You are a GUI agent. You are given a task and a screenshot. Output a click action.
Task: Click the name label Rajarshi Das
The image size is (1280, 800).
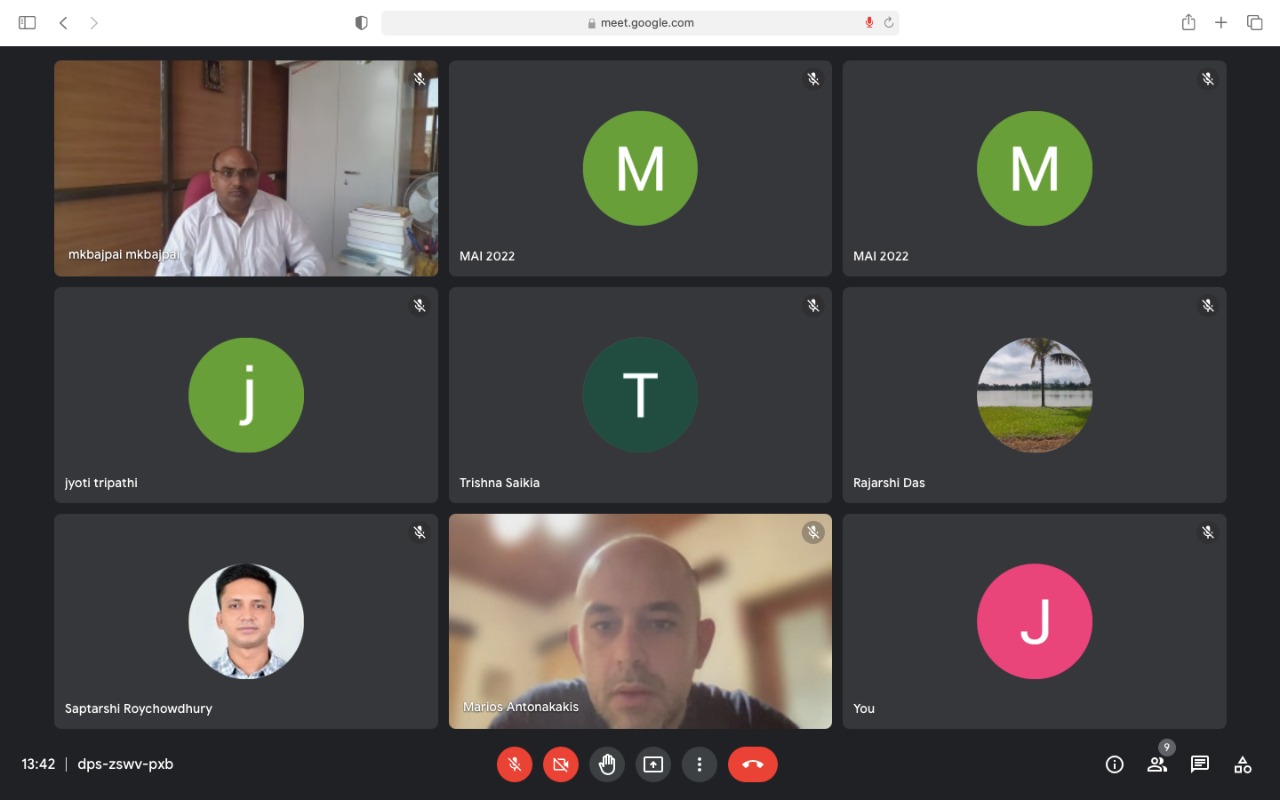click(889, 483)
